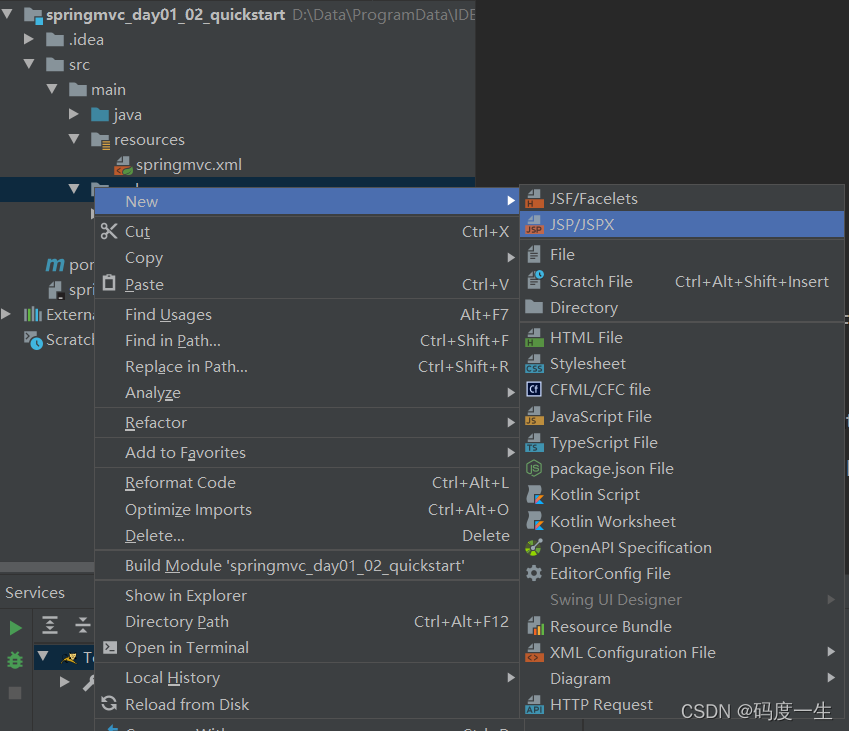Choose Delete... from context menu

tap(307, 536)
